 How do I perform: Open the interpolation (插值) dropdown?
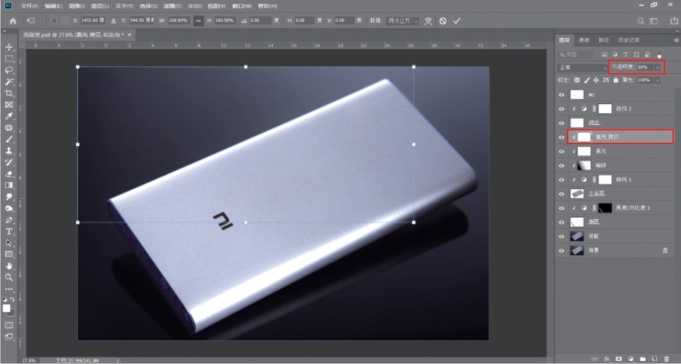coord(403,21)
